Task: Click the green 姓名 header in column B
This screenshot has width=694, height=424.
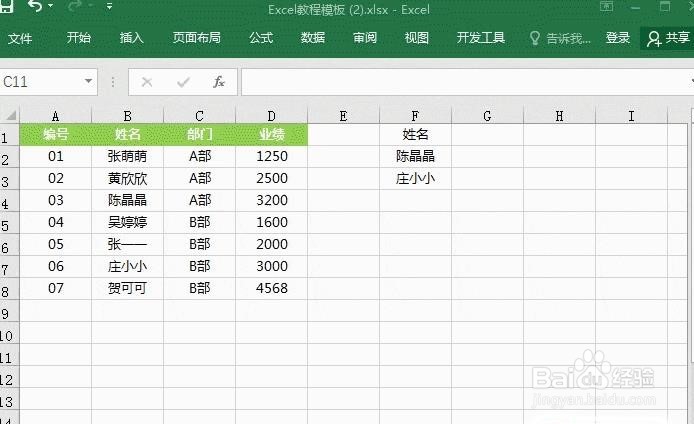Action: [127, 135]
